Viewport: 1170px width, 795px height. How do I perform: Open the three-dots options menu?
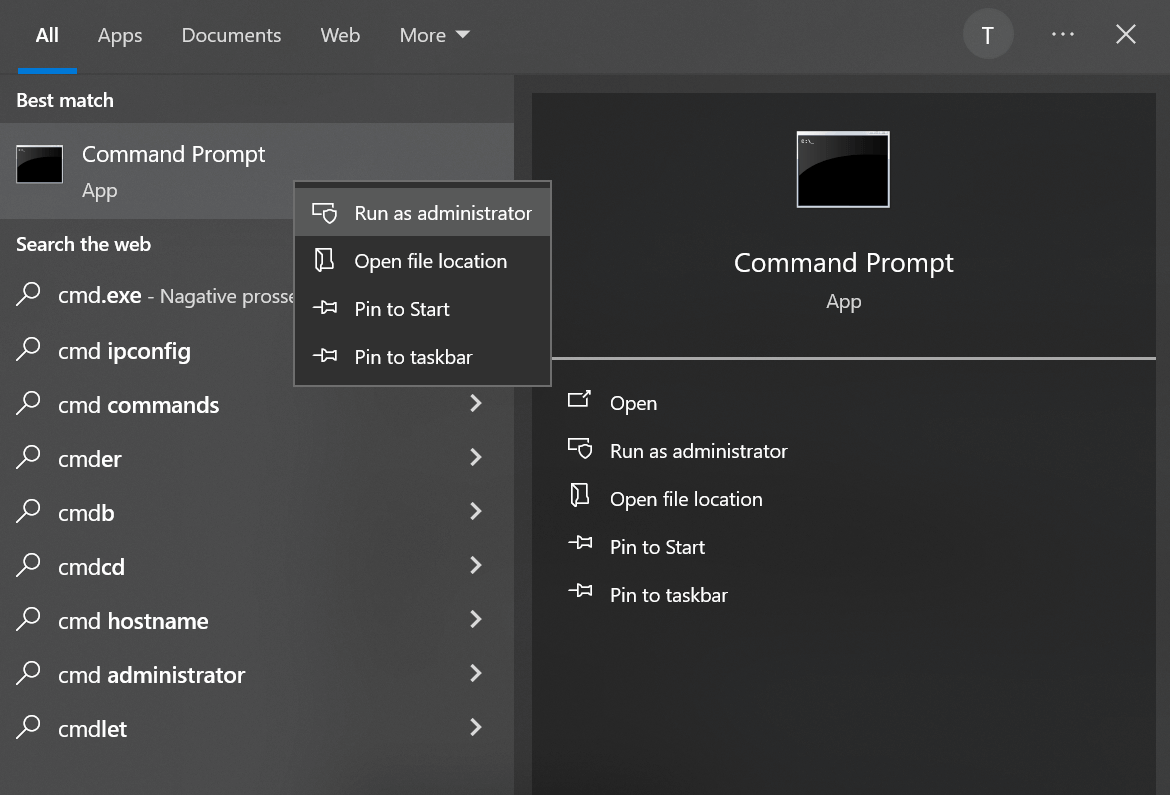coord(1062,35)
